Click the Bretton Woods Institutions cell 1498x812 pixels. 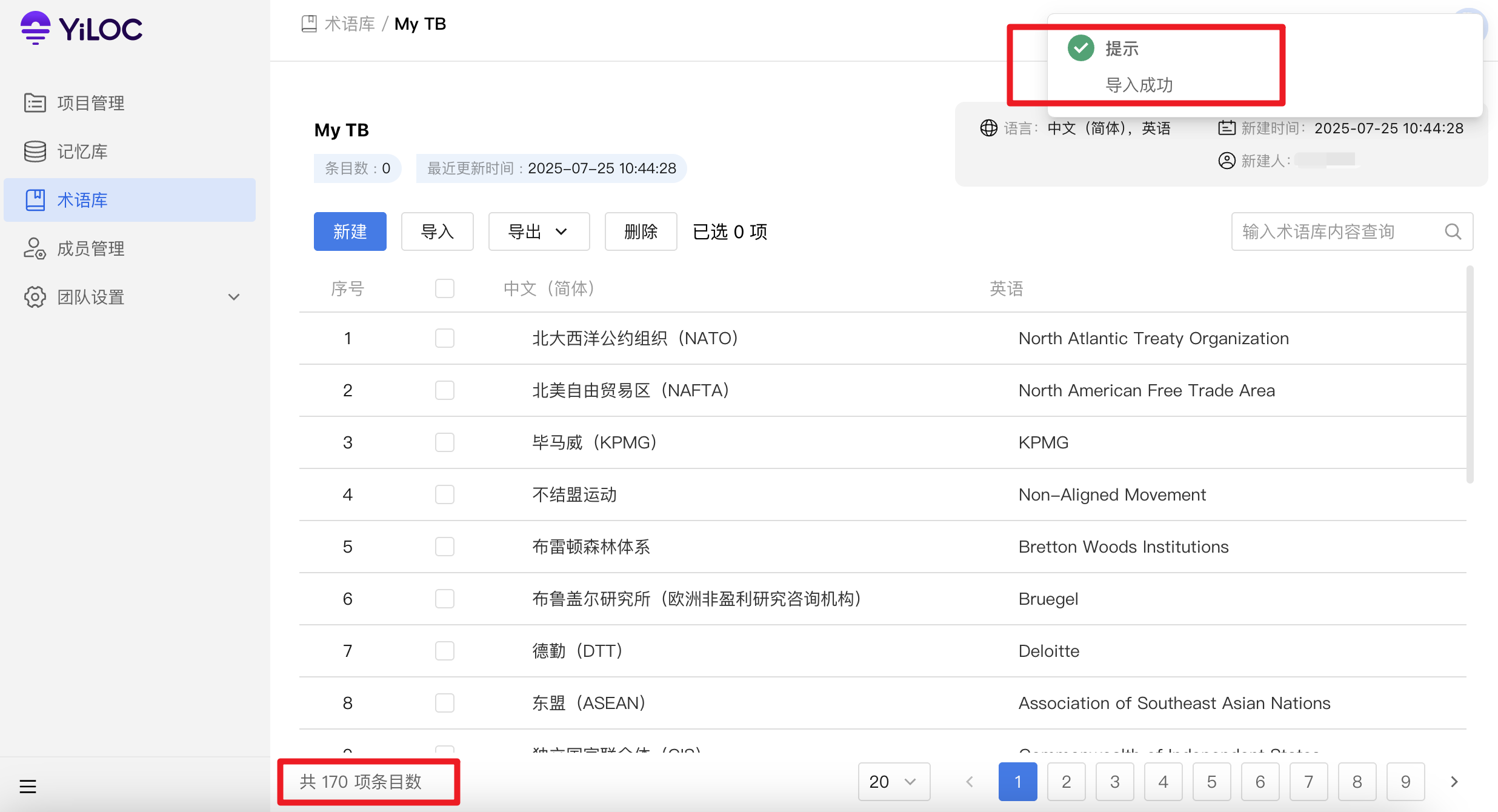point(1123,547)
